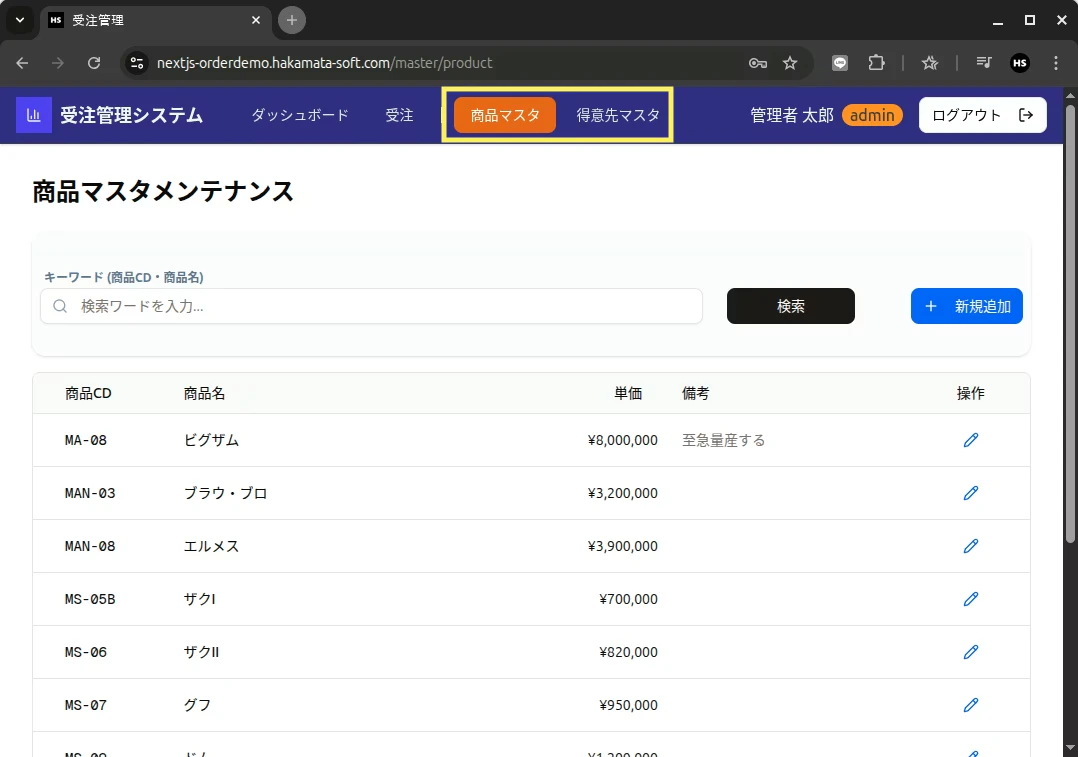Click the admin role badge
Screen dimensions: 1078x757
point(872,115)
